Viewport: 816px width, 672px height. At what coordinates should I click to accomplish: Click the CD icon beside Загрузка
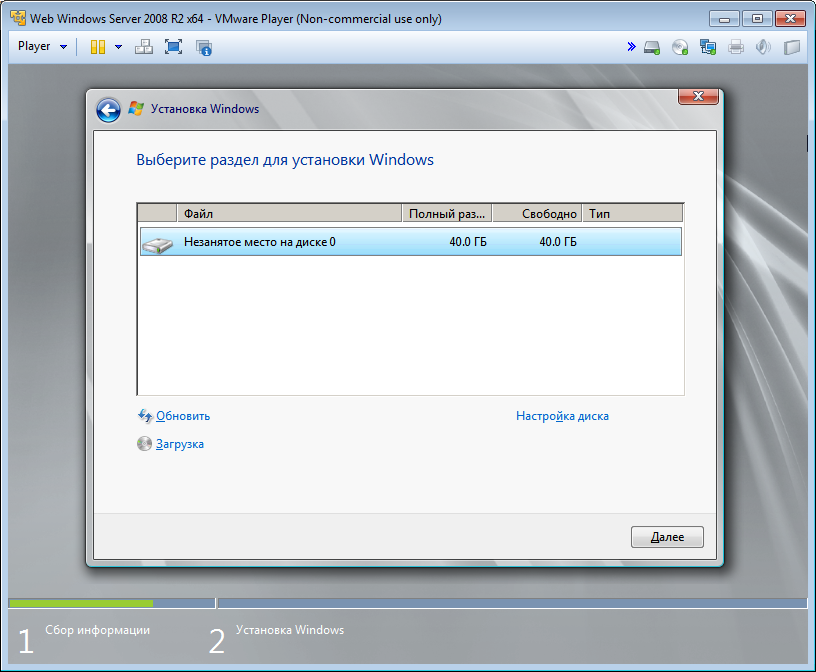coord(144,443)
